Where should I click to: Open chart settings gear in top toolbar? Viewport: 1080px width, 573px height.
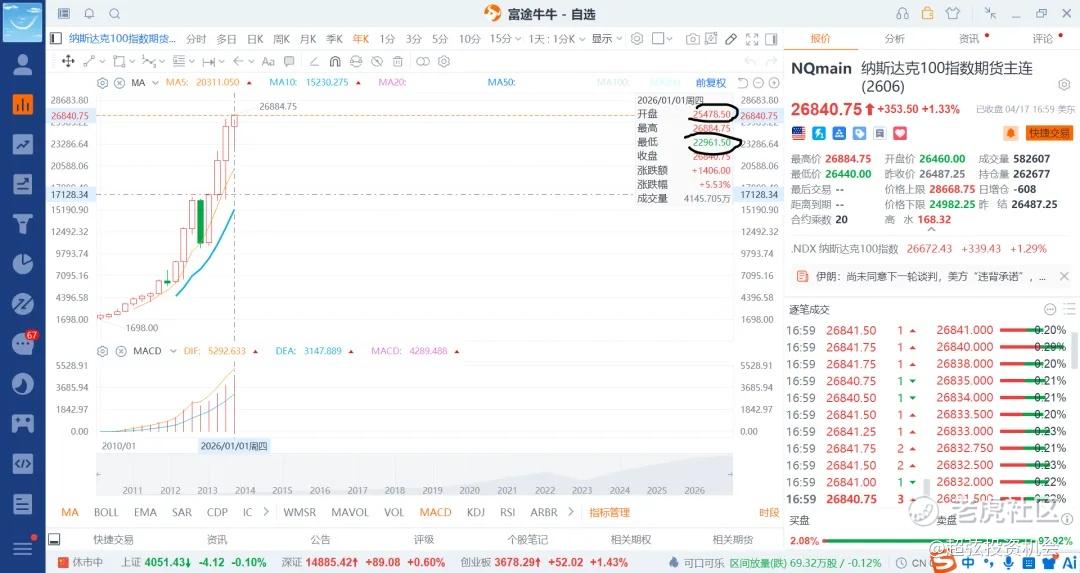tap(637, 39)
